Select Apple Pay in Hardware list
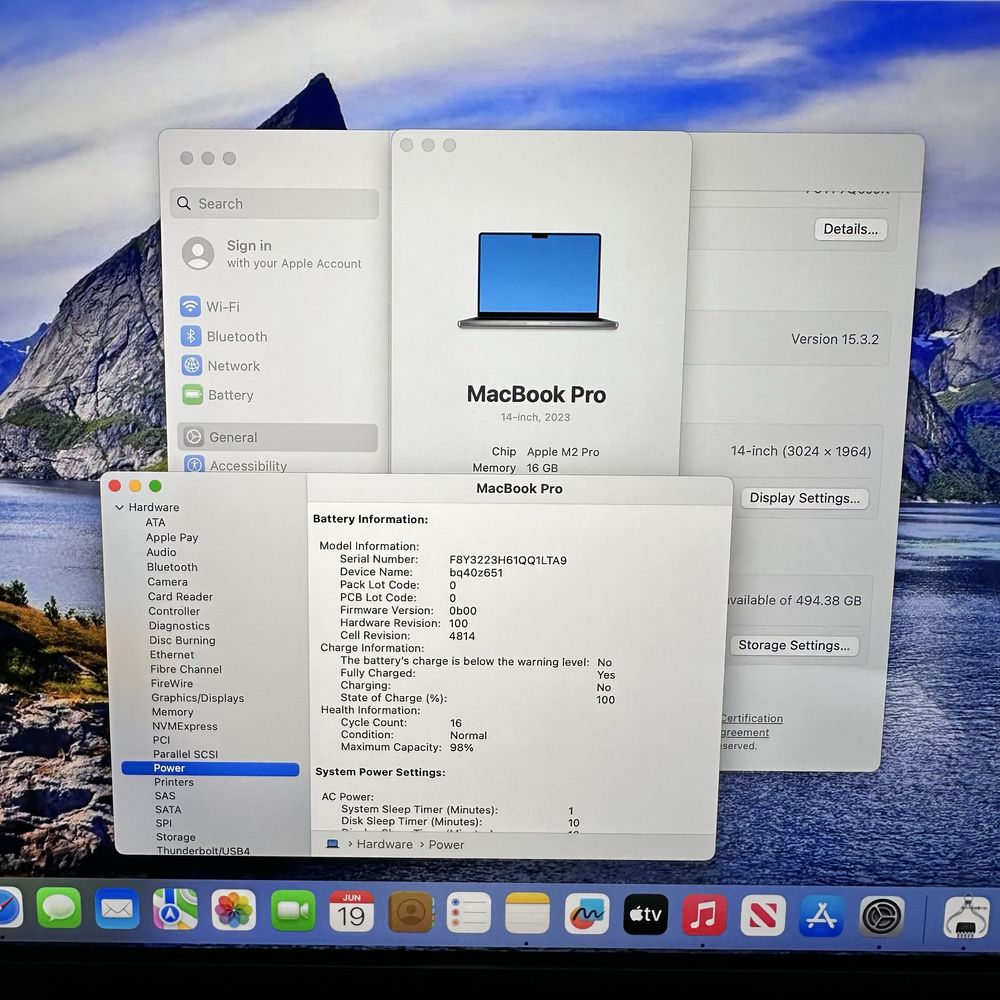This screenshot has width=1000, height=1000. pyautogui.click(x=172, y=538)
